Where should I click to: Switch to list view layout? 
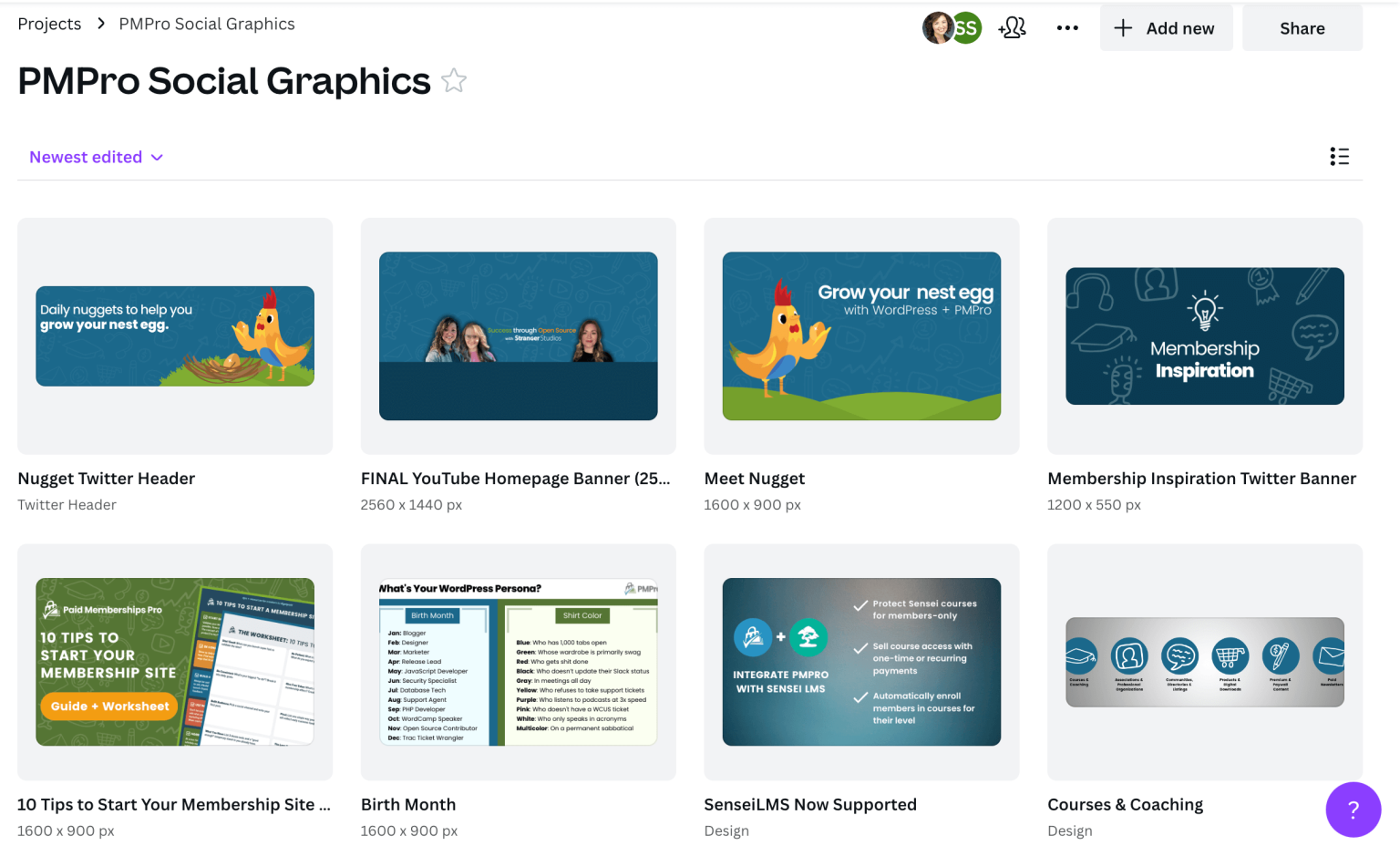(x=1339, y=156)
